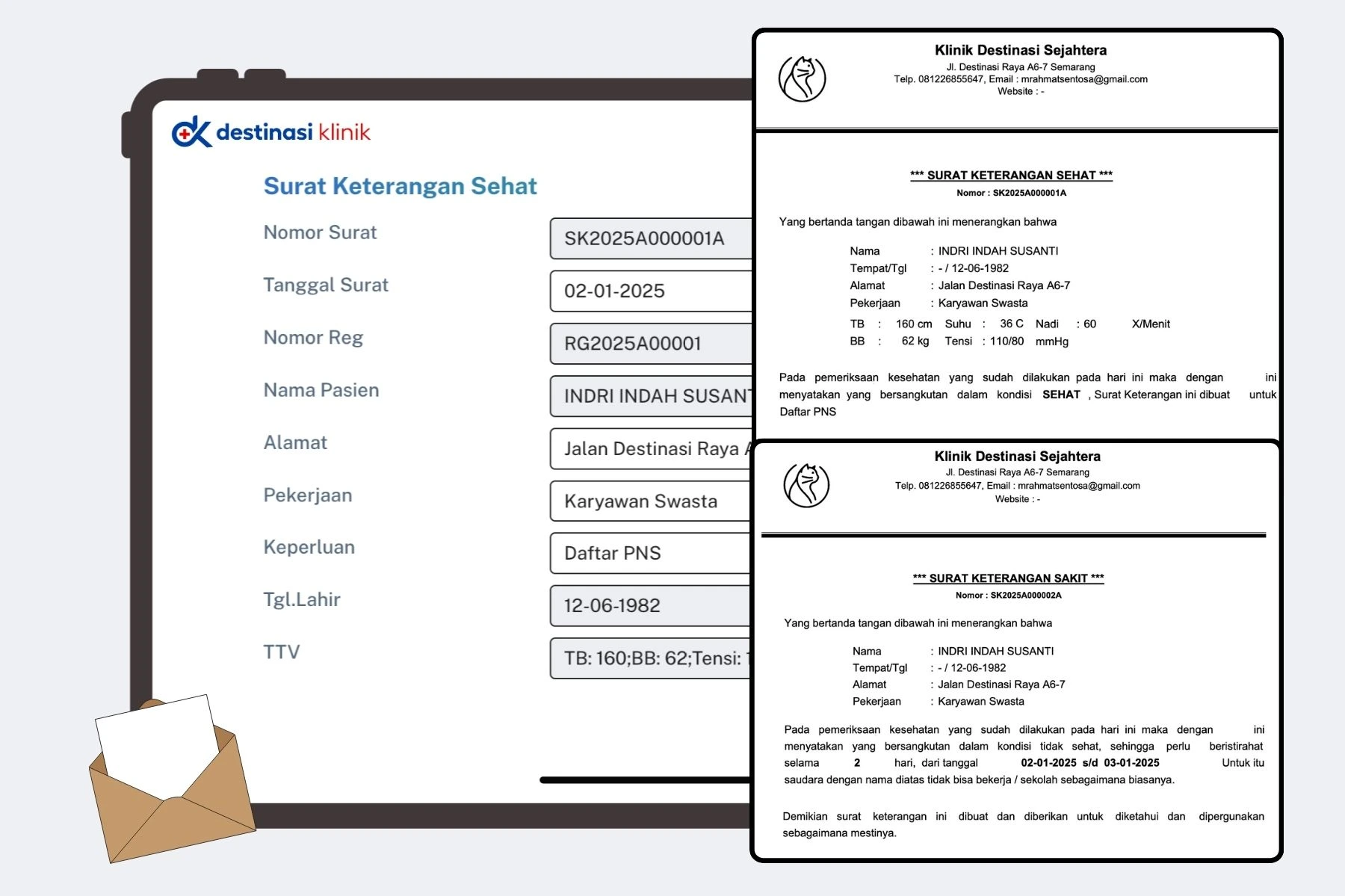Image resolution: width=1345 pixels, height=896 pixels.
Task: Click cat logo in Surat Keterangan Sehat letter
Action: [802, 78]
